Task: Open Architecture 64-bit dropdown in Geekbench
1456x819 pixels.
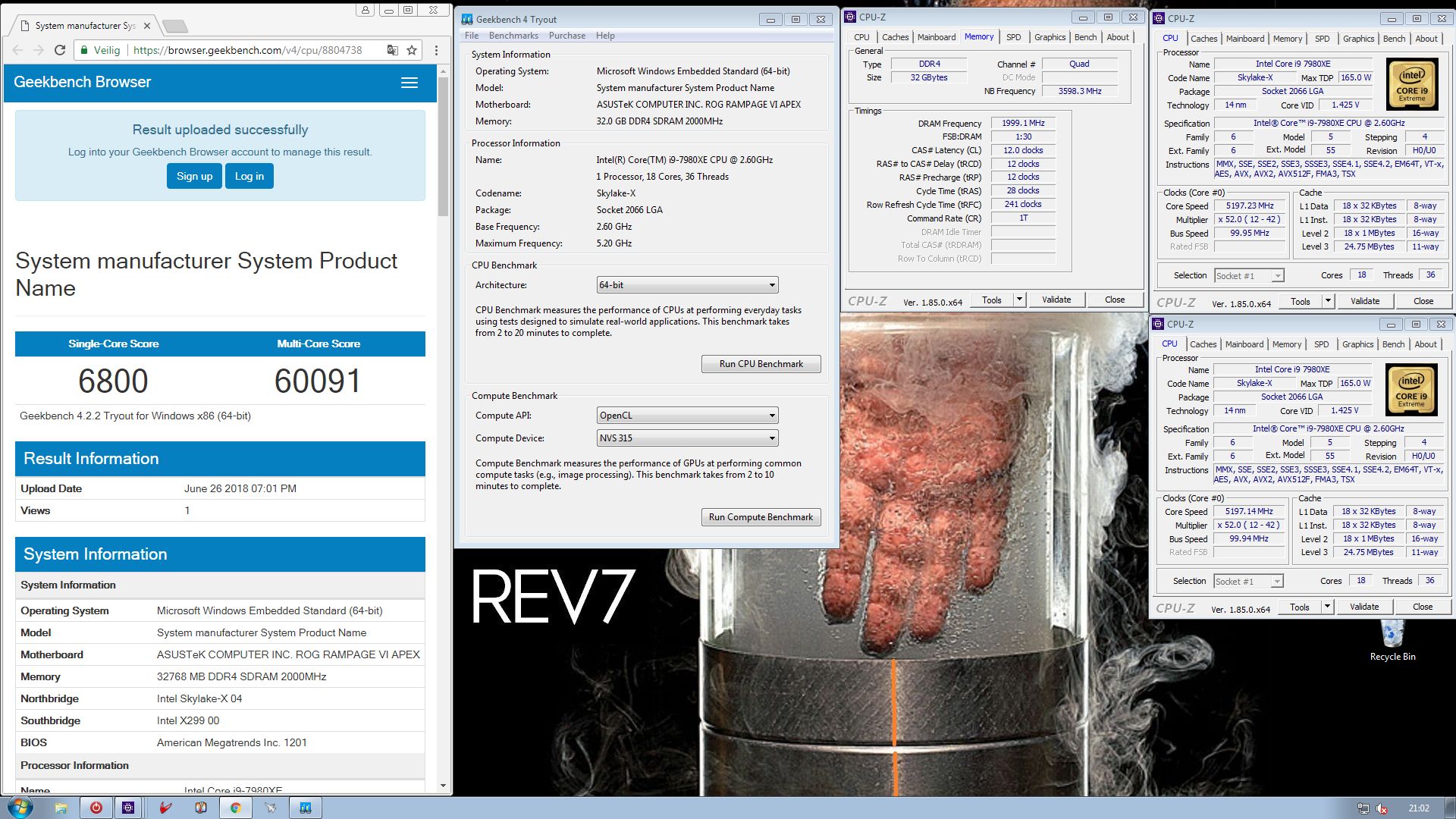Action: (x=687, y=285)
